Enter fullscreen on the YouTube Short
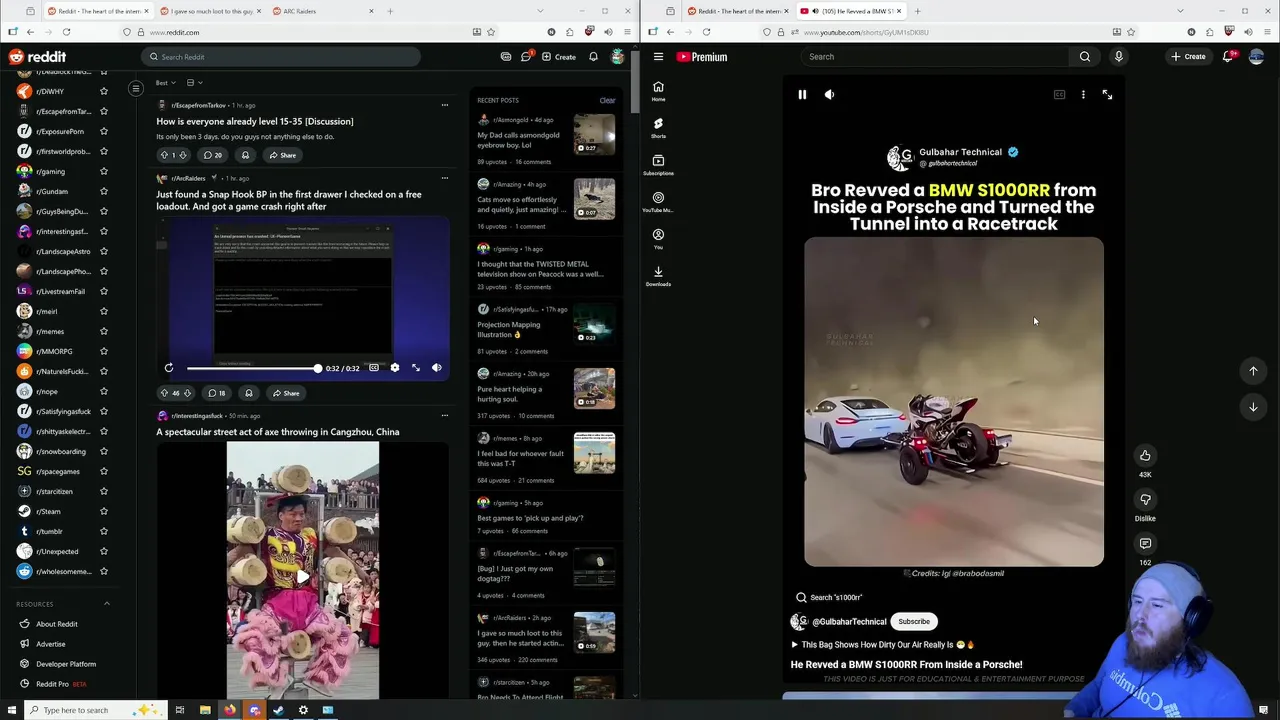Image resolution: width=1280 pixels, height=720 pixels. (x=1107, y=94)
